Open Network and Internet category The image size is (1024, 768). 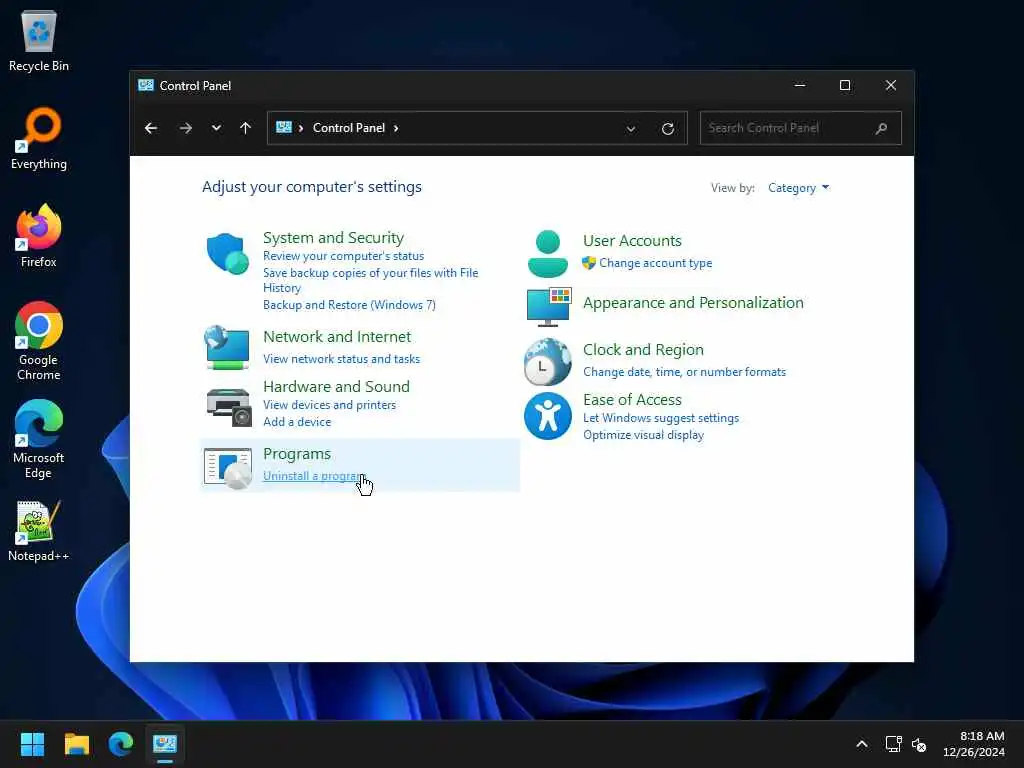tap(337, 336)
